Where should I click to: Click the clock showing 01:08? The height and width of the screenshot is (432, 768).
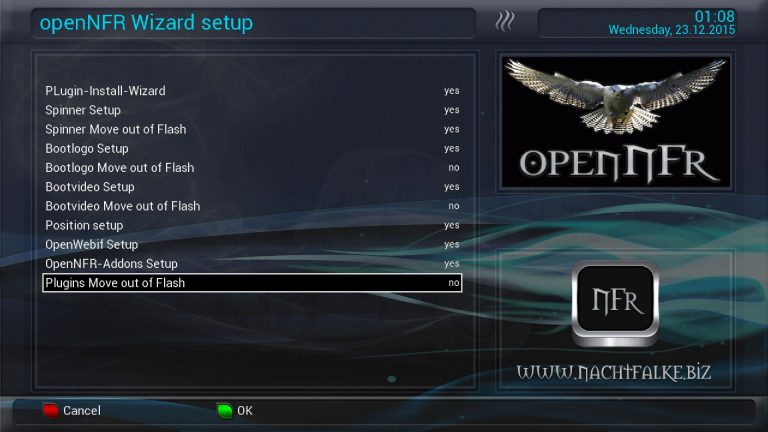click(715, 16)
